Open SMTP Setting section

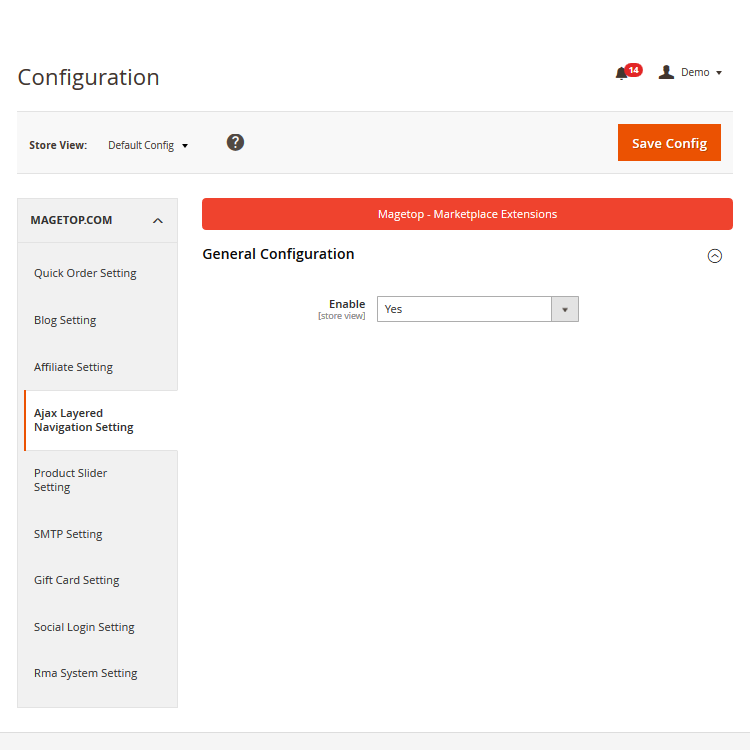point(68,534)
